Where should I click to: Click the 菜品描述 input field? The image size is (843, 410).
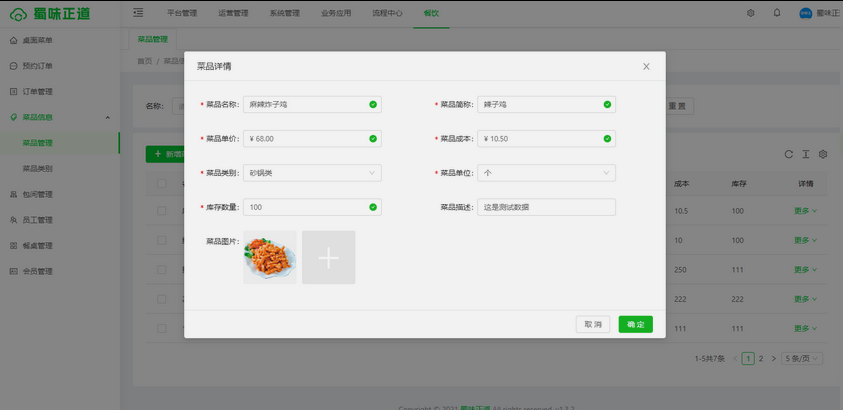point(546,207)
